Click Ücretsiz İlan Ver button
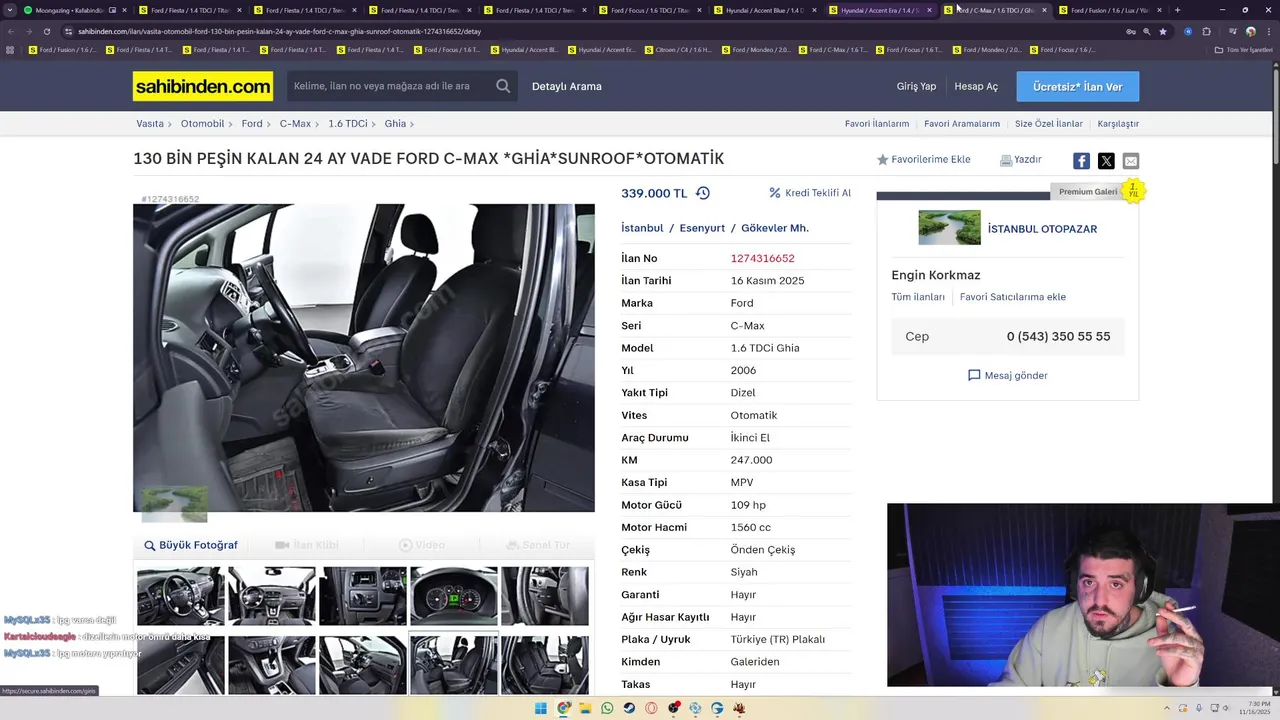 [x=1078, y=87]
